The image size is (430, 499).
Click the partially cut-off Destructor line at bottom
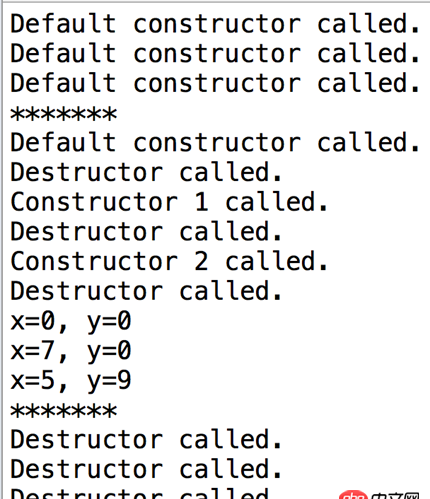click(140, 494)
